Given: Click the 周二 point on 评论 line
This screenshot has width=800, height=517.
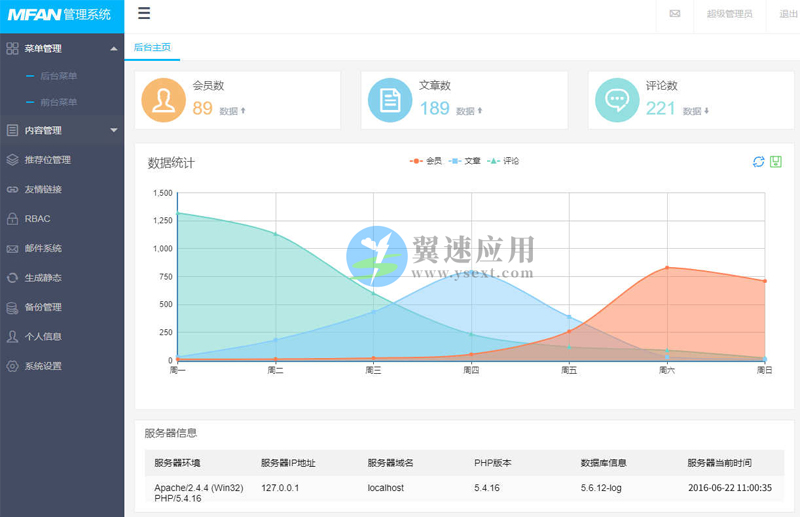Looking at the screenshot, I should click(x=276, y=234).
